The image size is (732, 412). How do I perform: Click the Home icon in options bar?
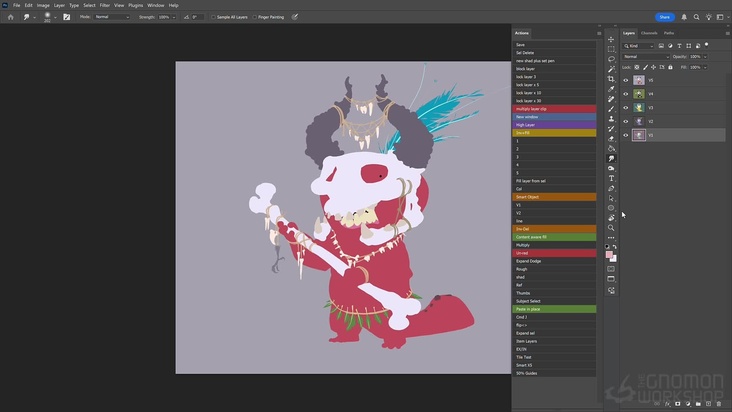click(x=11, y=17)
